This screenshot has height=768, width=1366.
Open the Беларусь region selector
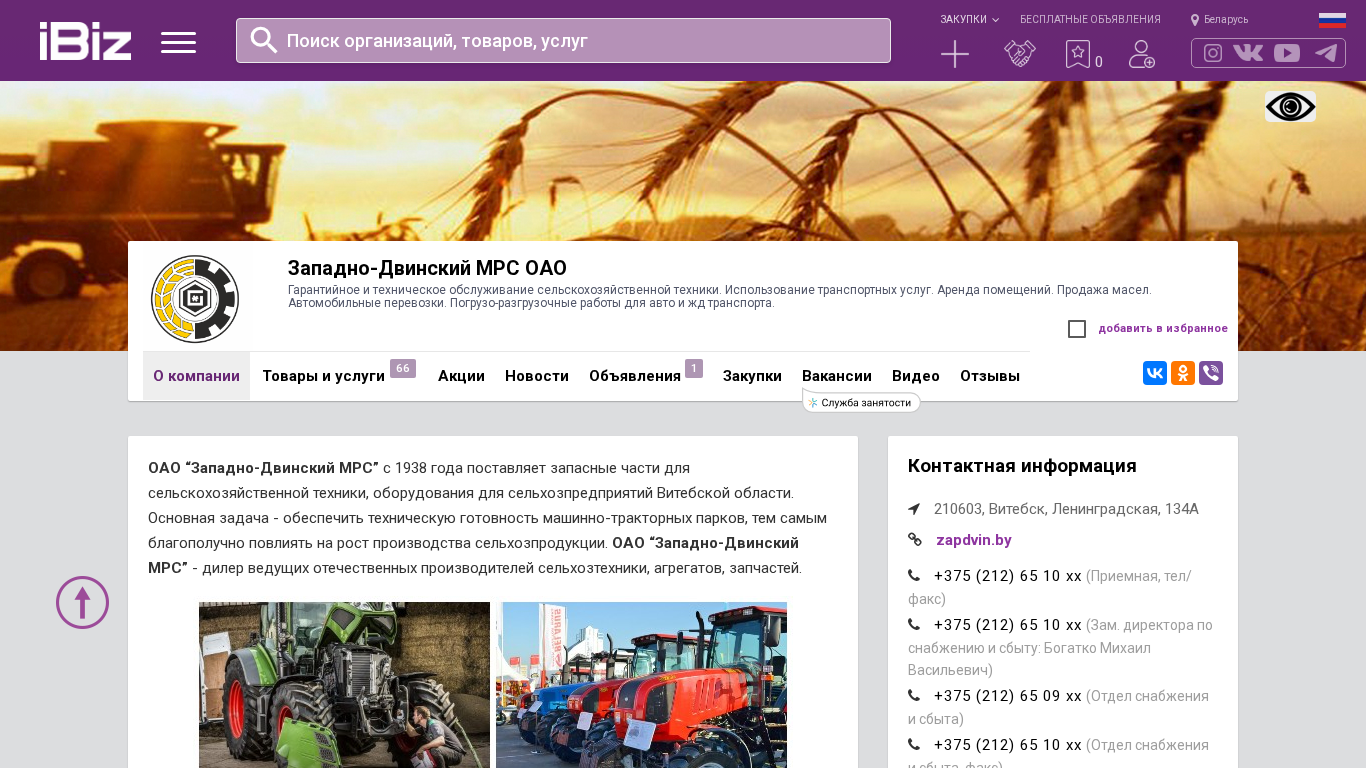1226,20
